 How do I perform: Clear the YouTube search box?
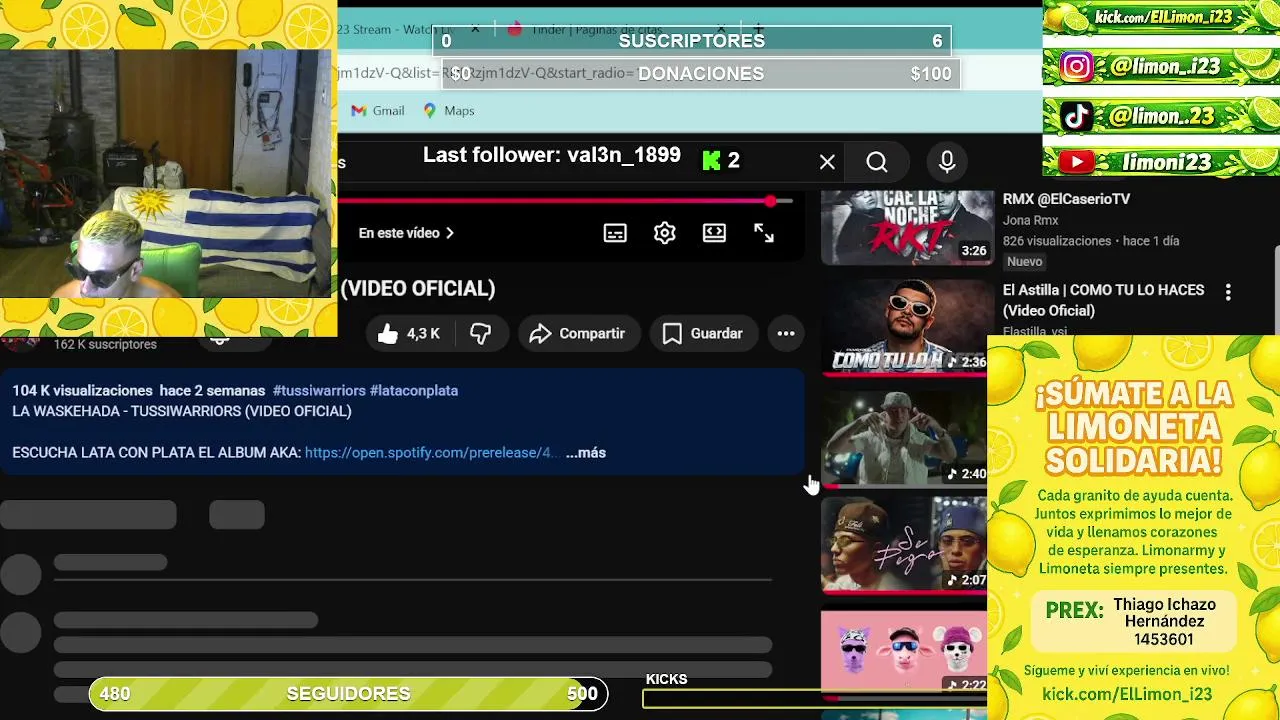(827, 162)
